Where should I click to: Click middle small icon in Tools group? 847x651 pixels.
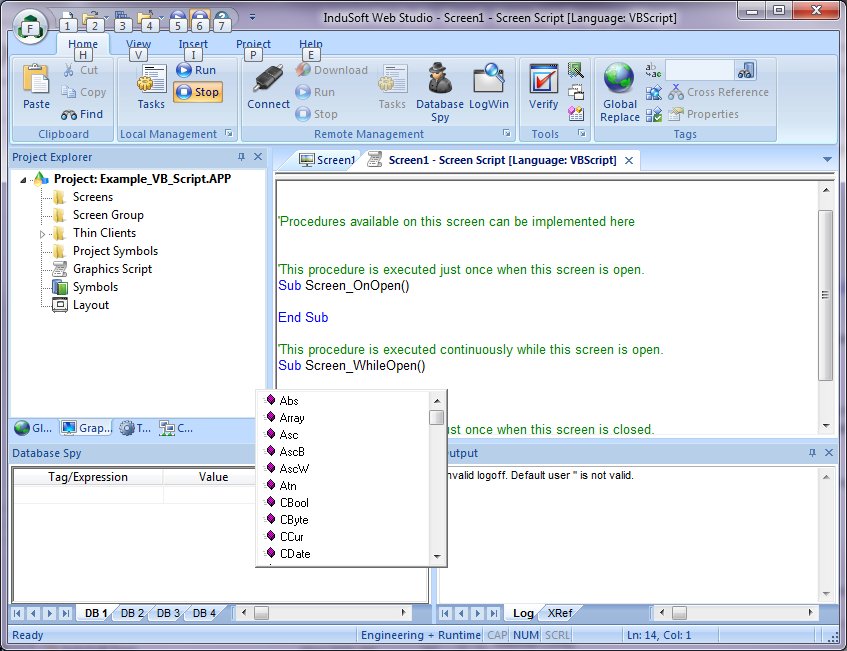coord(576,92)
